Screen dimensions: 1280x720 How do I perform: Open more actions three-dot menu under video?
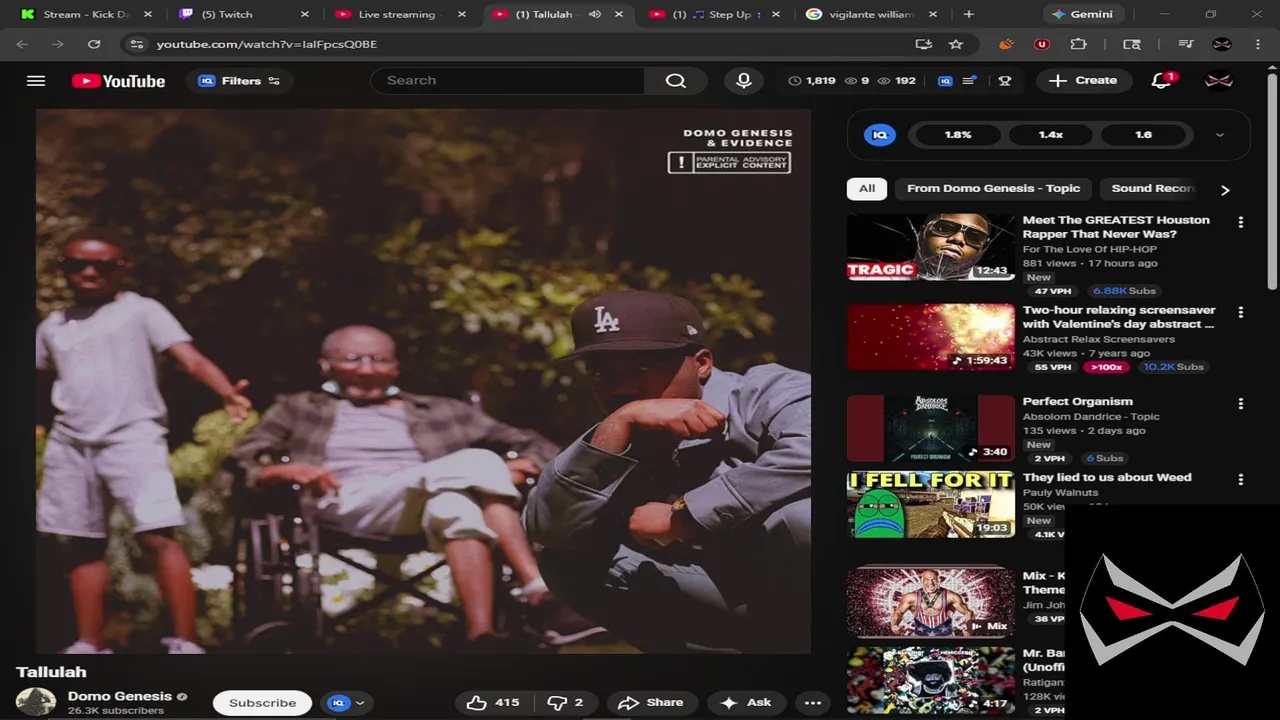click(x=813, y=703)
